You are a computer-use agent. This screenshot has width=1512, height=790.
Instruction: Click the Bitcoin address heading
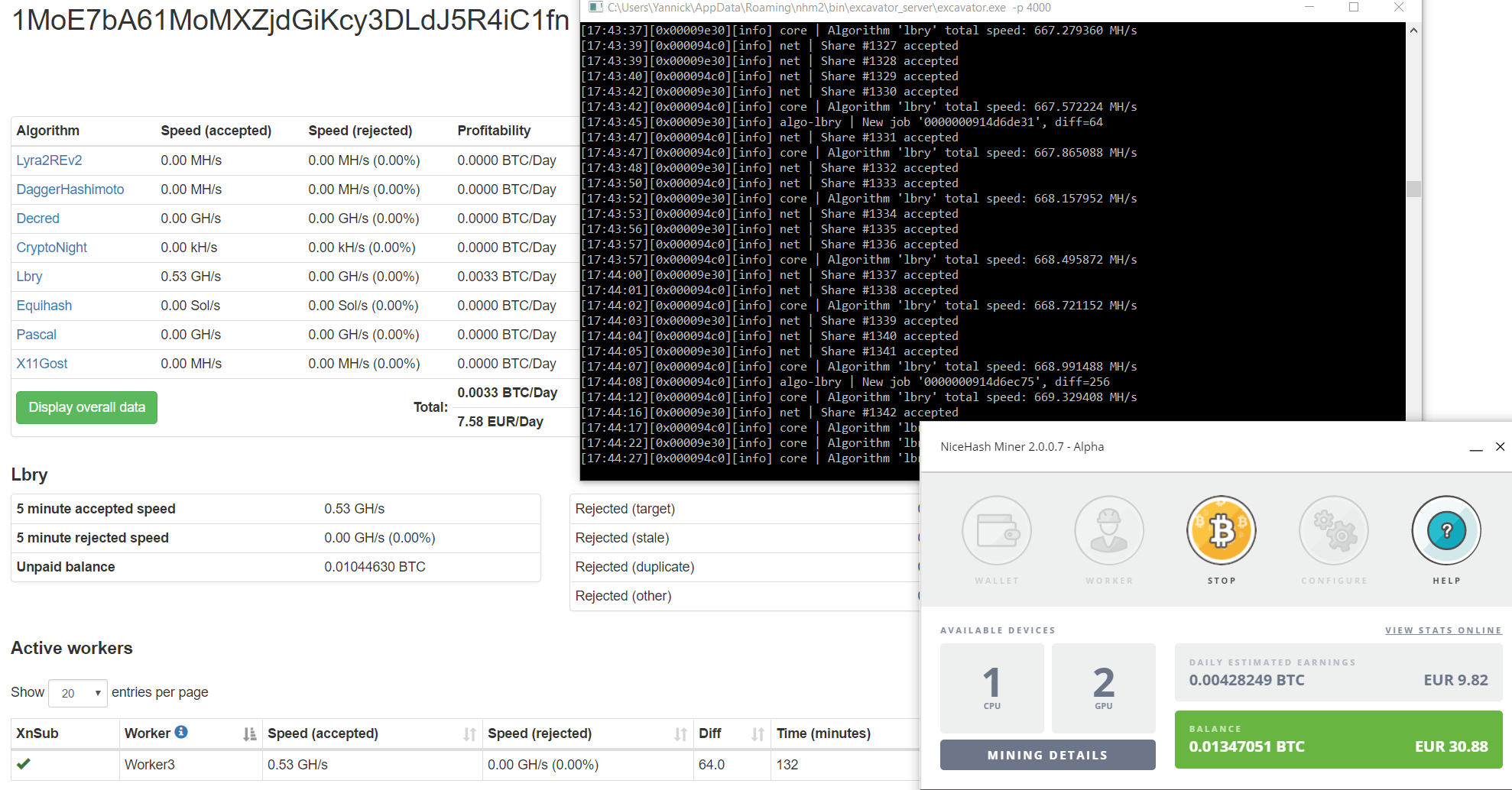point(291,20)
